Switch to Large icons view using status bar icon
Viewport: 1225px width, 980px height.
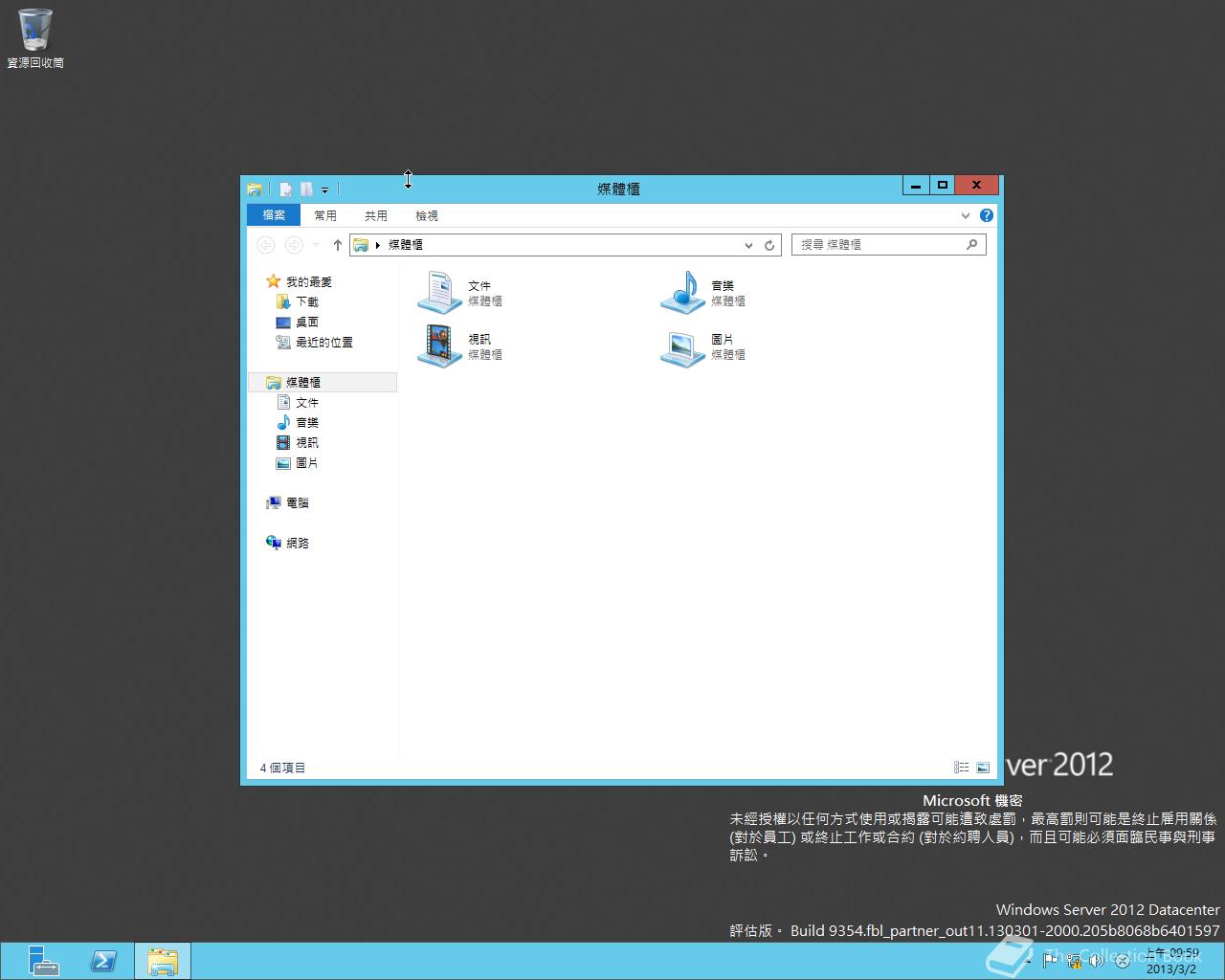pyautogui.click(x=983, y=768)
